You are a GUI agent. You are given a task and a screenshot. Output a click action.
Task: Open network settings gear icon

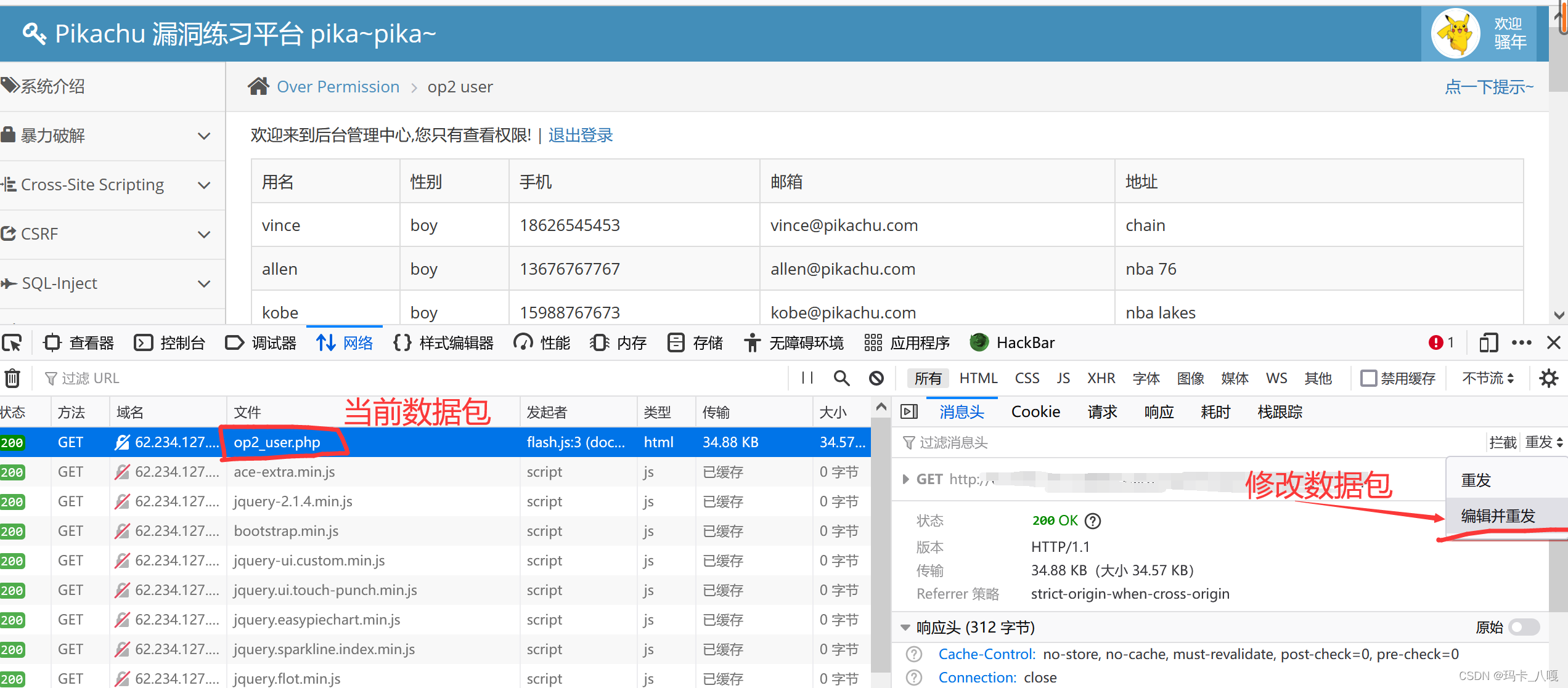click(x=1548, y=378)
